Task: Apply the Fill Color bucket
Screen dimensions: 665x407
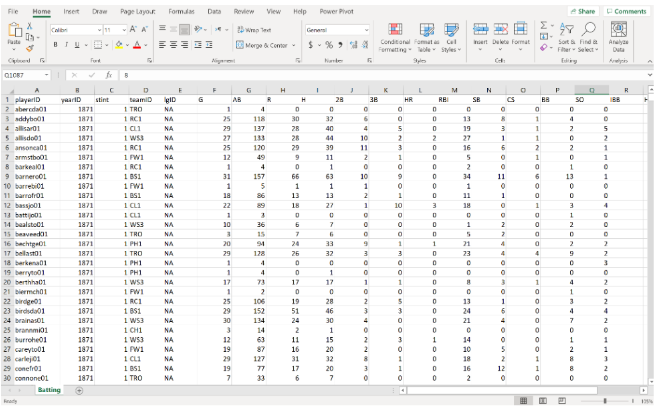Action: pyautogui.click(x=119, y=45)
